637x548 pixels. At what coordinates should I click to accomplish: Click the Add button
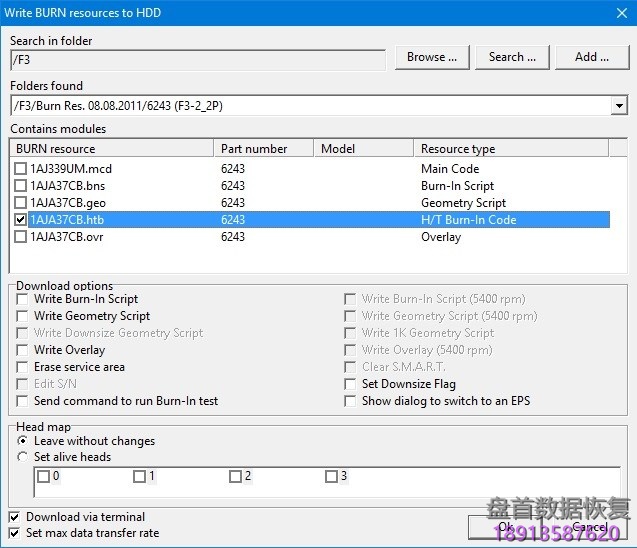pos(591,58)
